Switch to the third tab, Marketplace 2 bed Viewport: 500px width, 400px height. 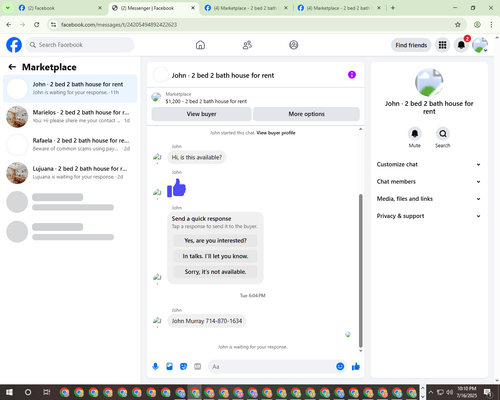pyautogui.click(x=246, y=8)
